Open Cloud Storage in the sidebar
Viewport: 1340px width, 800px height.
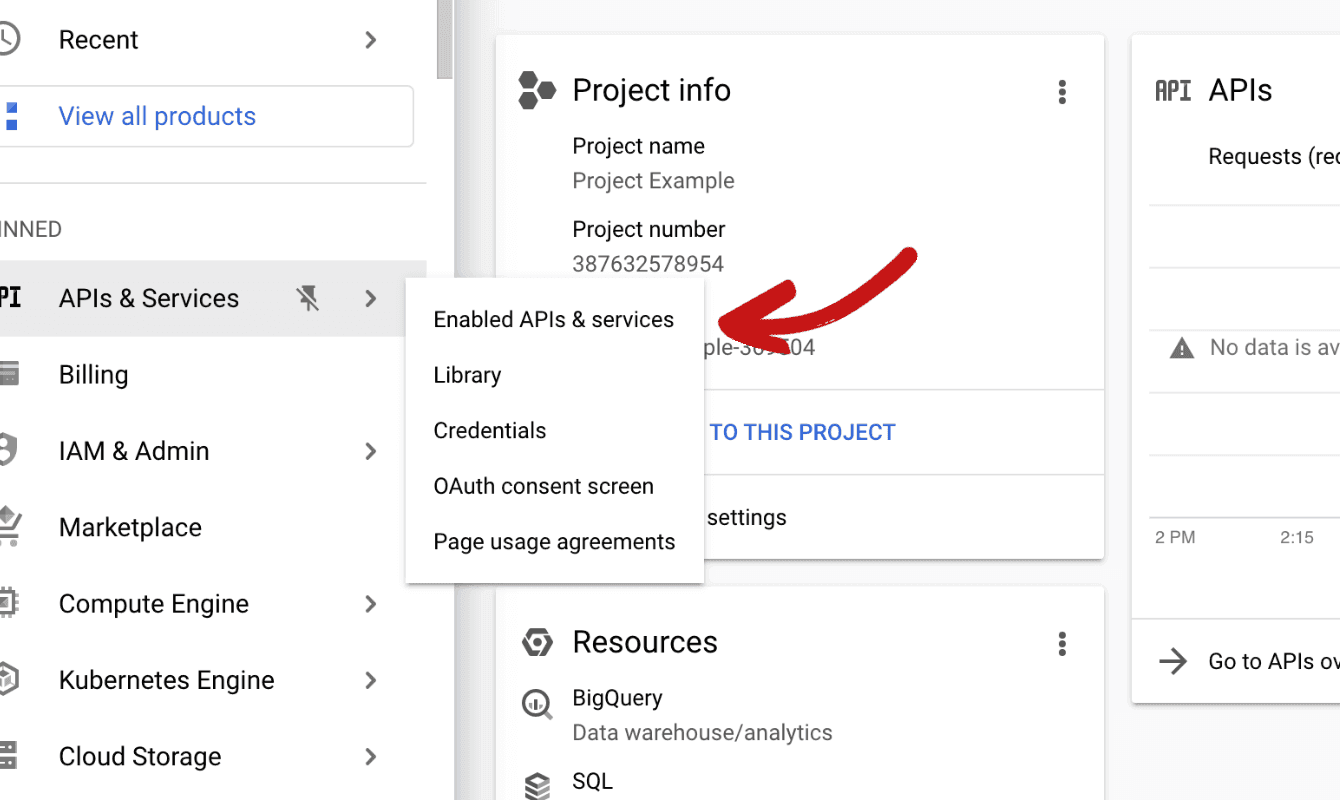213,756
